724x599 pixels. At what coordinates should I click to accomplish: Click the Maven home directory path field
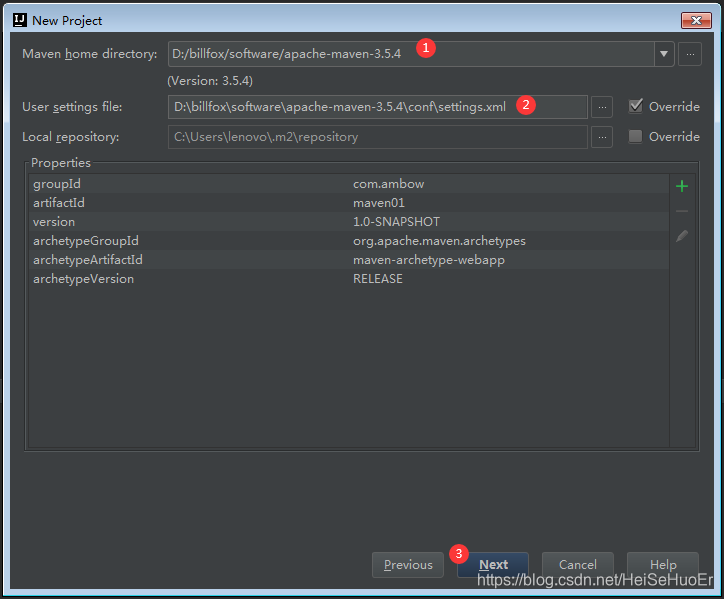click(411, 54)
